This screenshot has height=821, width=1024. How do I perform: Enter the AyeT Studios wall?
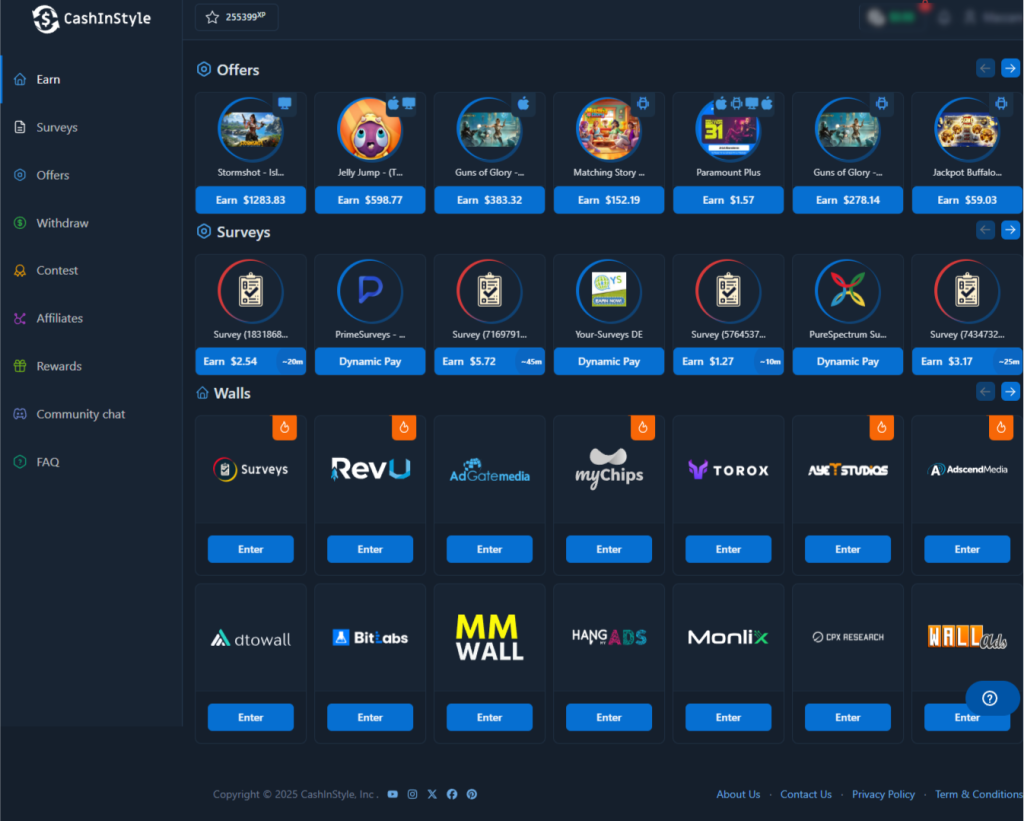pyautogui.click(x=848, y=549)
